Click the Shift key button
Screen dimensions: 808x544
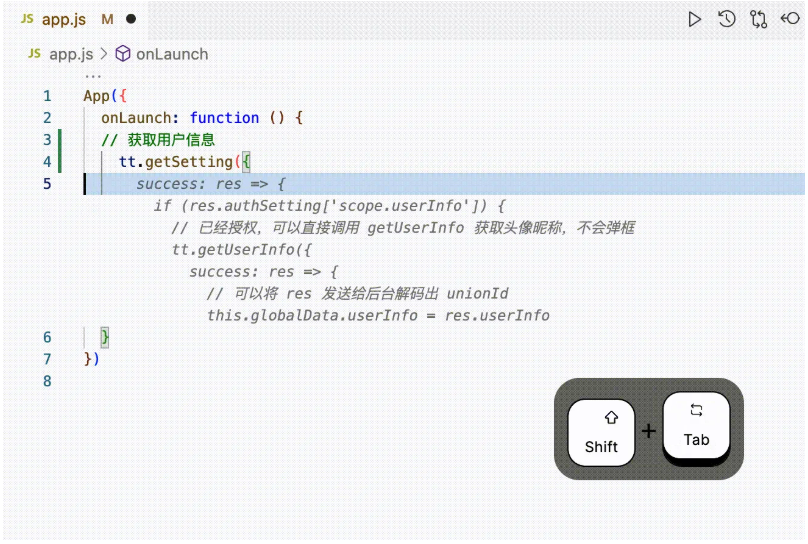(x=601, y=433)
